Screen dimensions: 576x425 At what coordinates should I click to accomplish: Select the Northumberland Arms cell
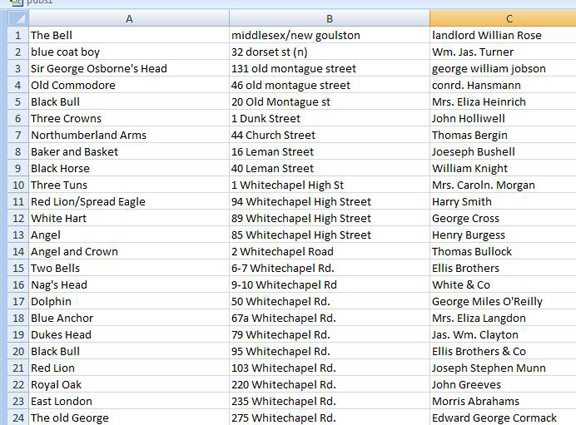click(129, 135)
